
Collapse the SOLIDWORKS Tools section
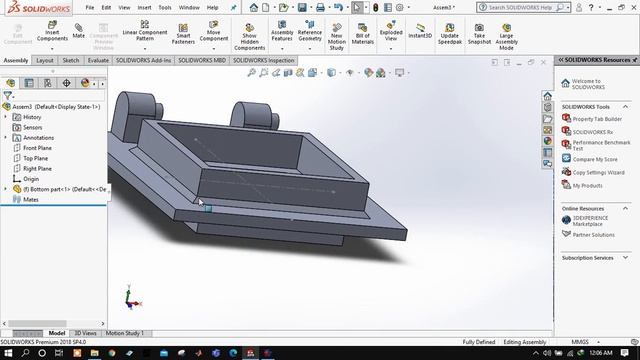point(625,107)
